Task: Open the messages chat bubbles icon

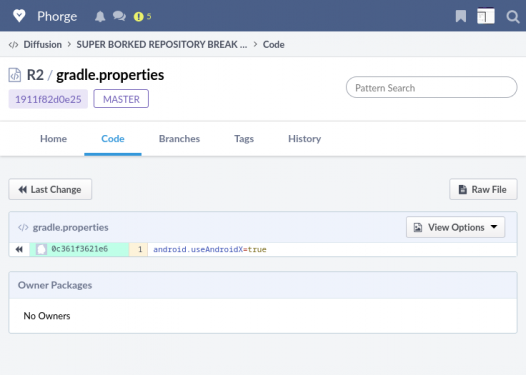Action: pos(119,16)
